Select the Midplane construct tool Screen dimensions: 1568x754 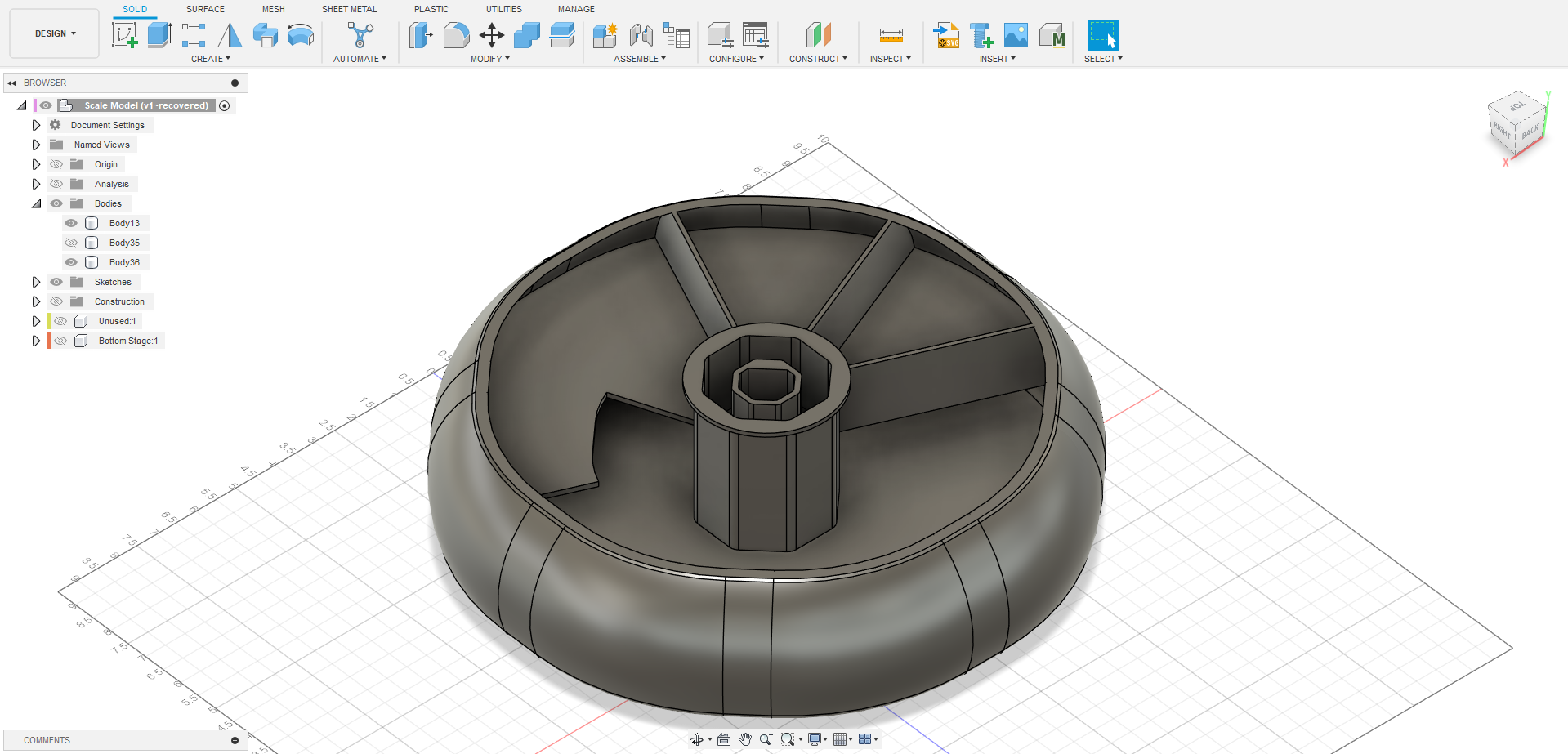(x=819, y=35)
